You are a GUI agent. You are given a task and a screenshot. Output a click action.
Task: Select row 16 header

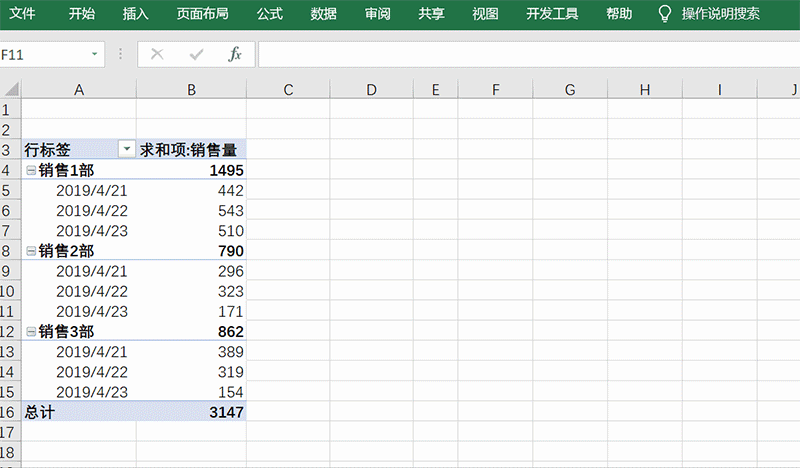(9, 412)
